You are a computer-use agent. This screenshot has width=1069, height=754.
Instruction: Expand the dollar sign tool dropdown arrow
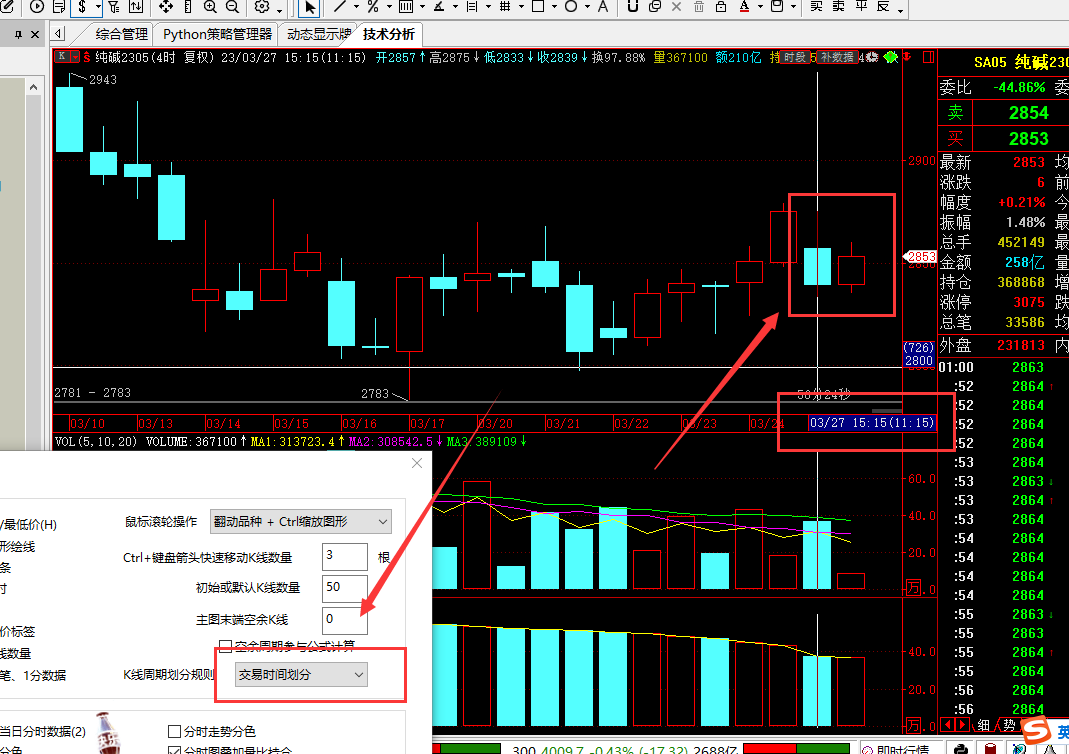98,7
